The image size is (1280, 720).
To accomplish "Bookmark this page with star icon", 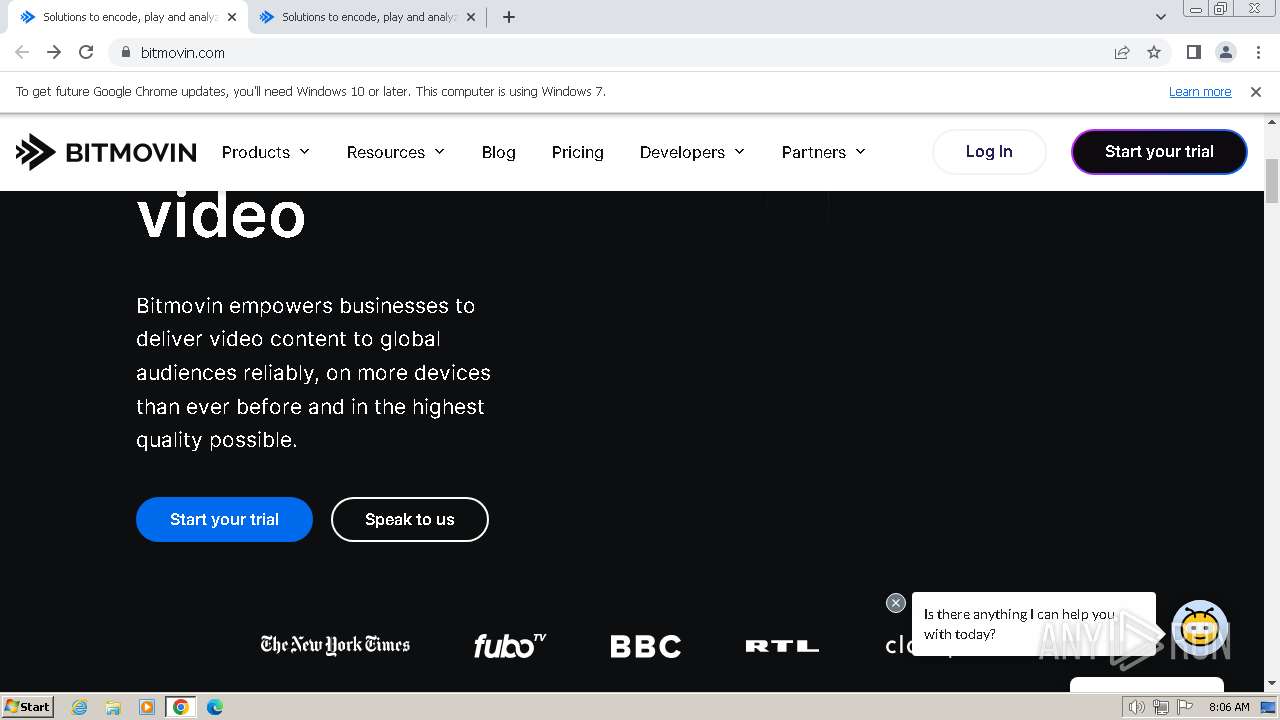I will pos(1154,52).
